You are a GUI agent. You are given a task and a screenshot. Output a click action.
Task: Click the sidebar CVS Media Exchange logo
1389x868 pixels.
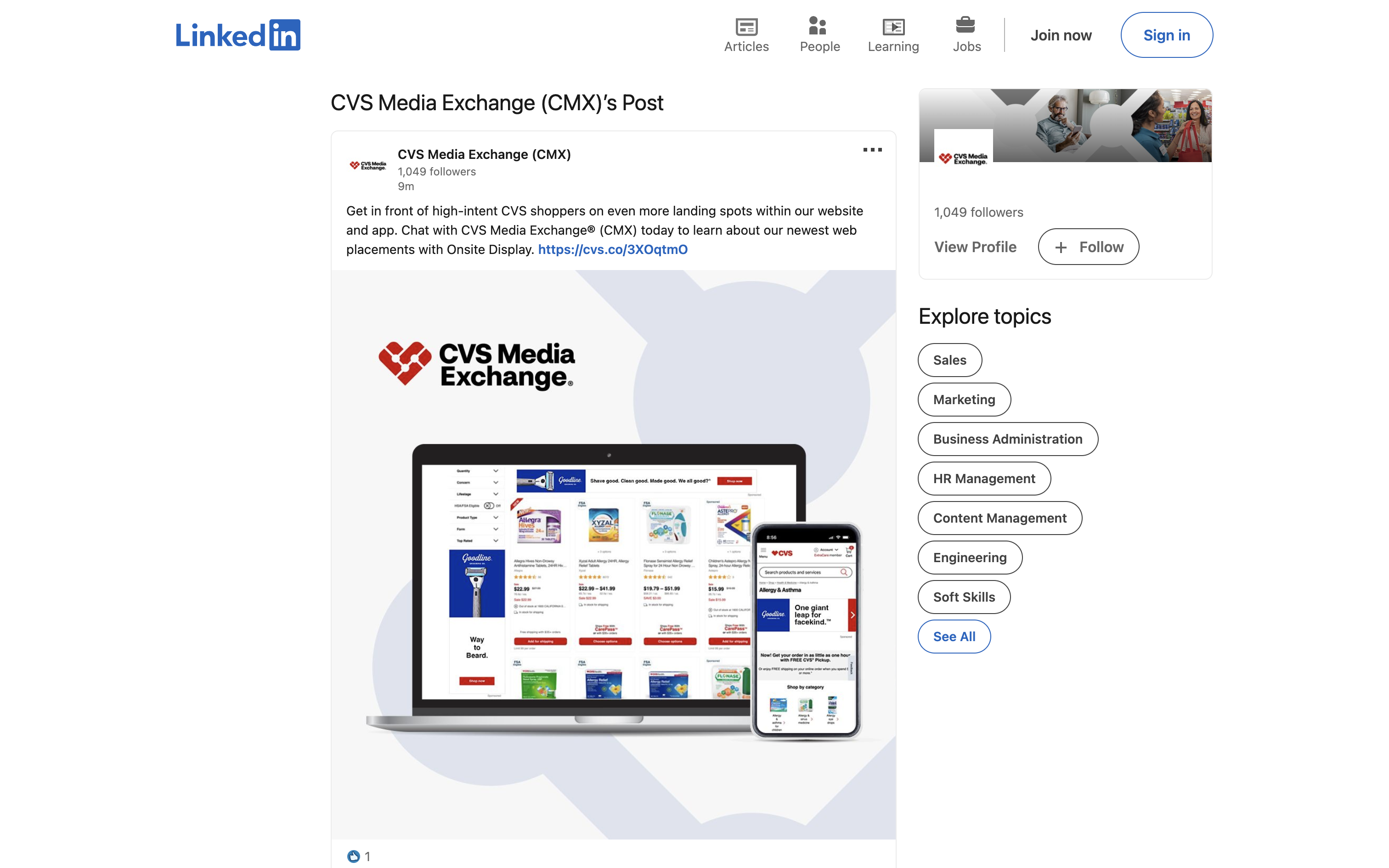(963, 158)
